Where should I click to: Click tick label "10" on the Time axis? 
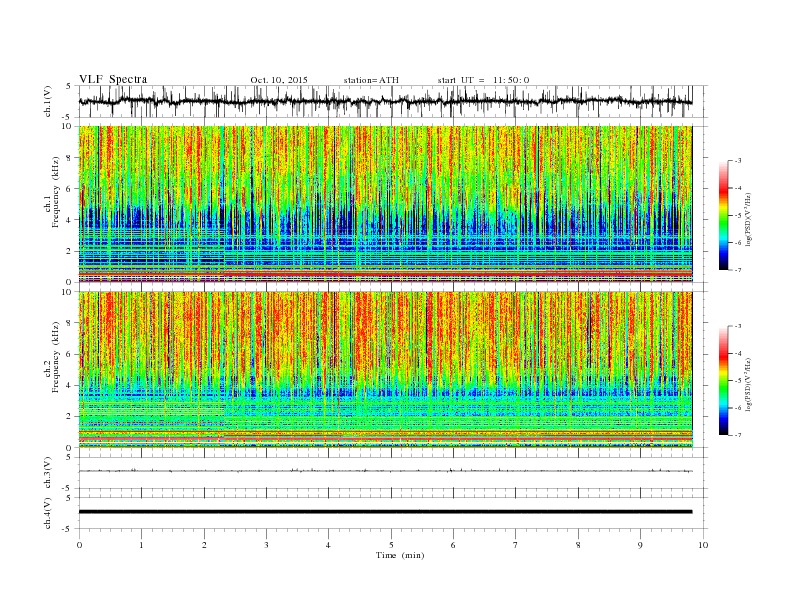703,545
